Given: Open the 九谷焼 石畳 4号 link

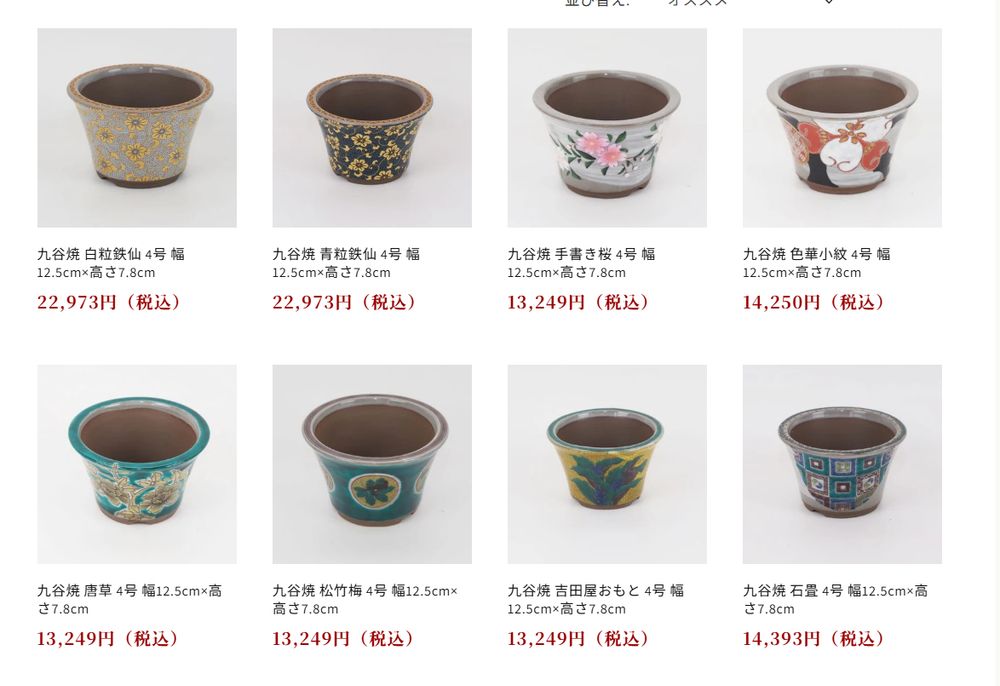Looking at the screenshot, I should tap(835, 599).
